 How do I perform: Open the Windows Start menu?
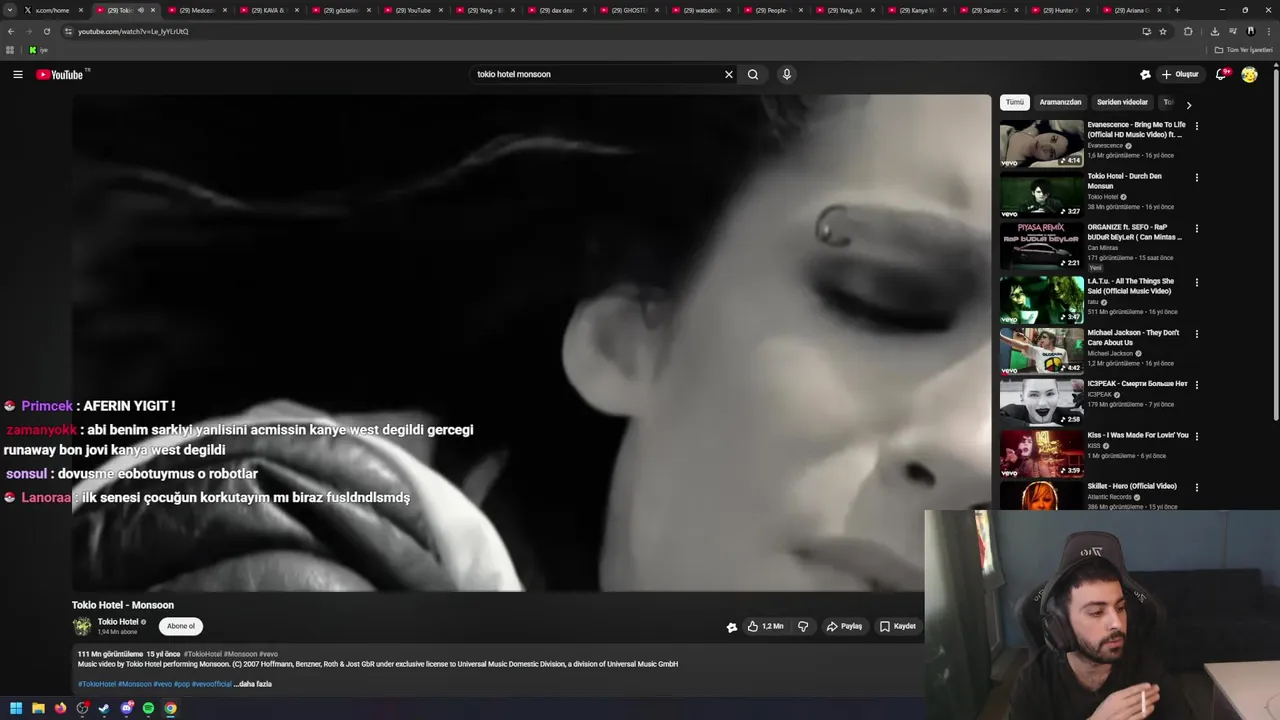15,708
